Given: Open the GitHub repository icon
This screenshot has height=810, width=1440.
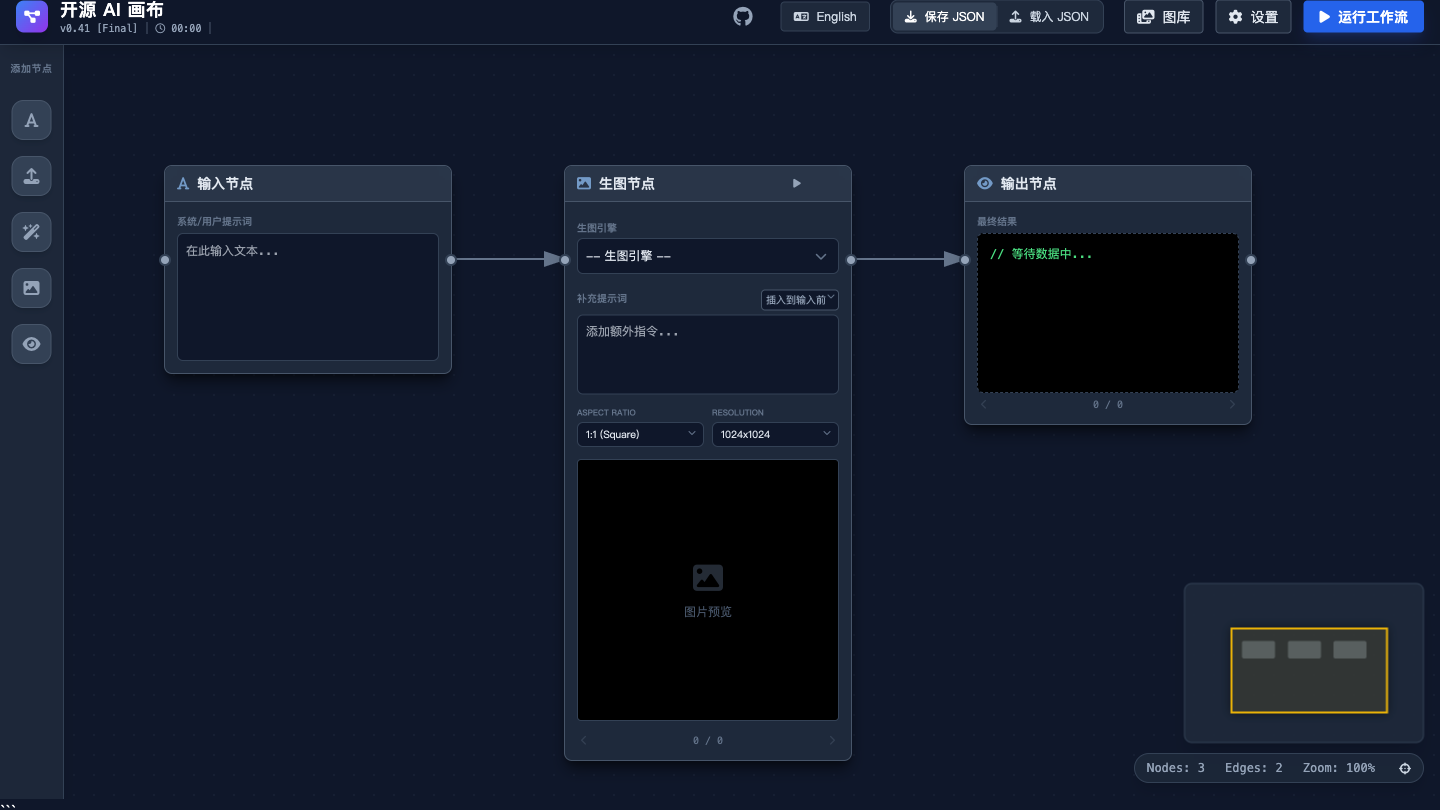Looking at the screenshot, I should tap(743, 16).
